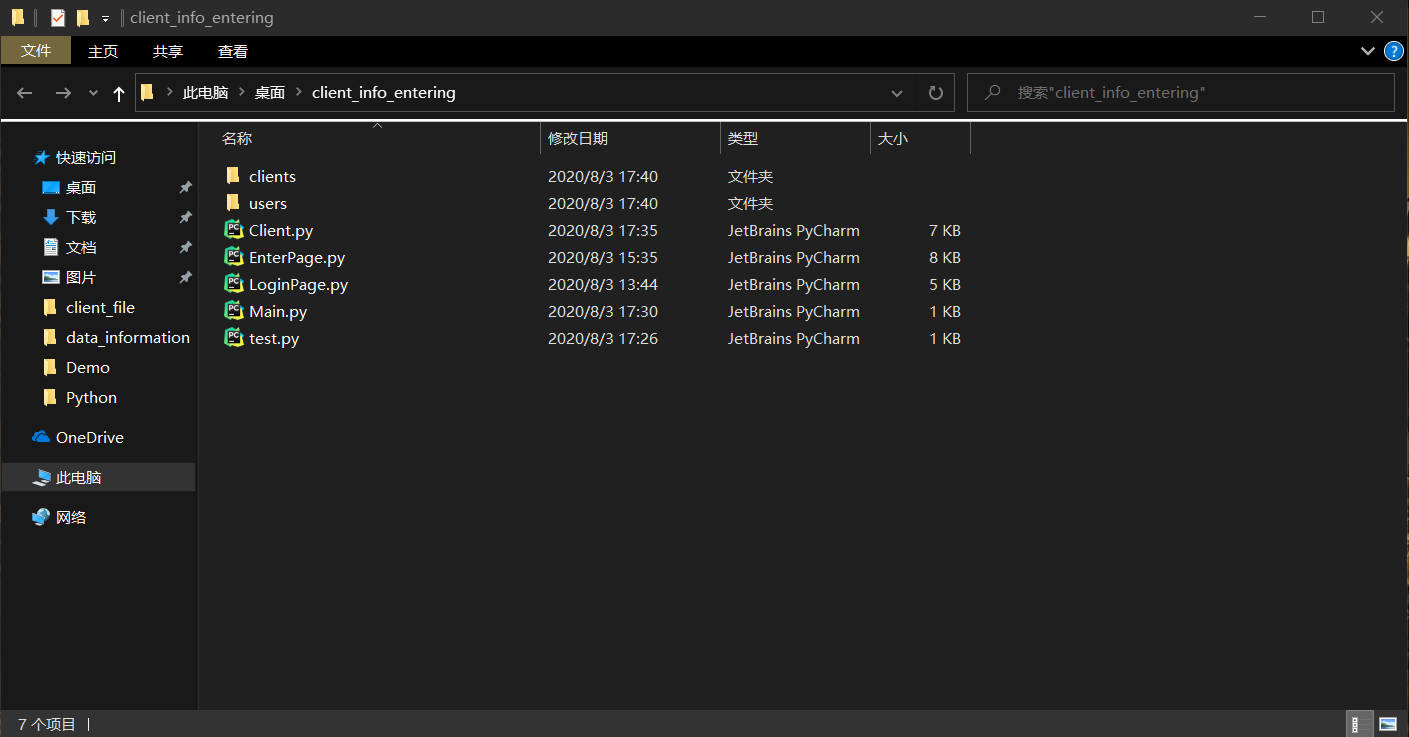Switch to large icons view in status bar
The image size is (1409, 737).
(x=1388, y=724)
